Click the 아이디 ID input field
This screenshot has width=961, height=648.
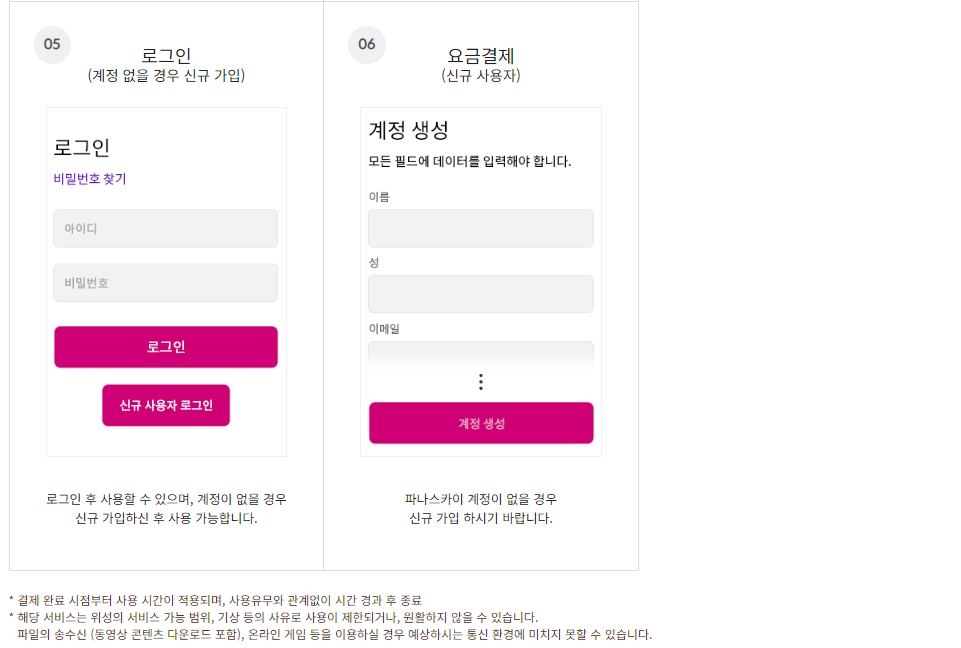pos(165,228)
